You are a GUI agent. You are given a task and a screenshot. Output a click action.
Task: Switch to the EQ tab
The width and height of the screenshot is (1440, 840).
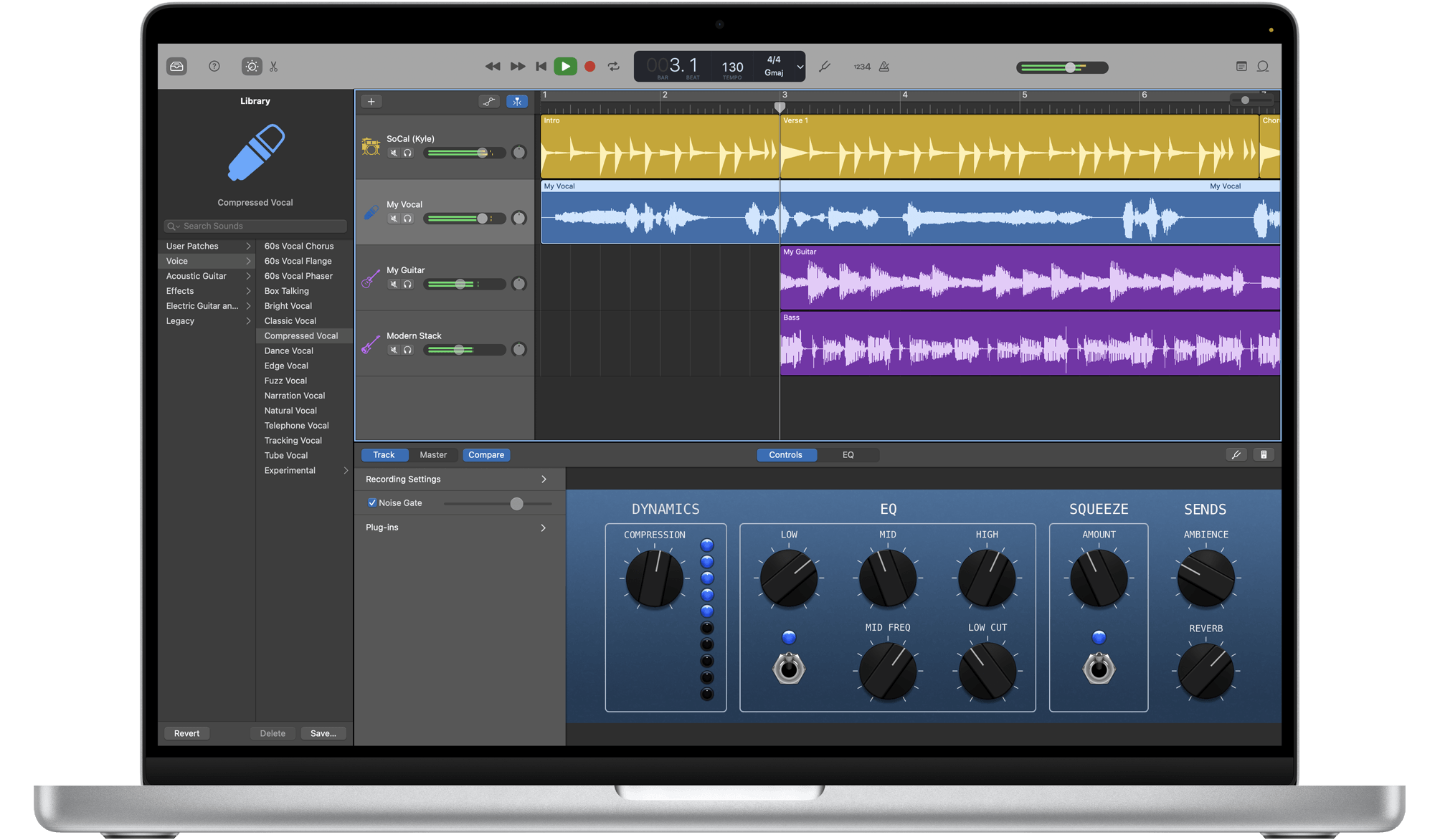[848, 454]
